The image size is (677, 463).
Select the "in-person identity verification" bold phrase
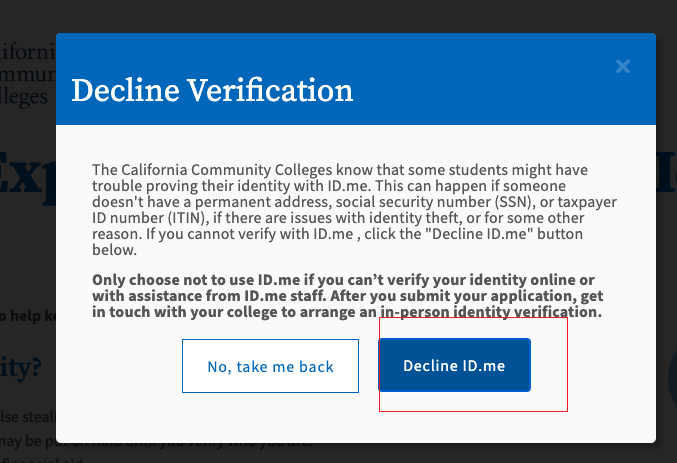491,312
